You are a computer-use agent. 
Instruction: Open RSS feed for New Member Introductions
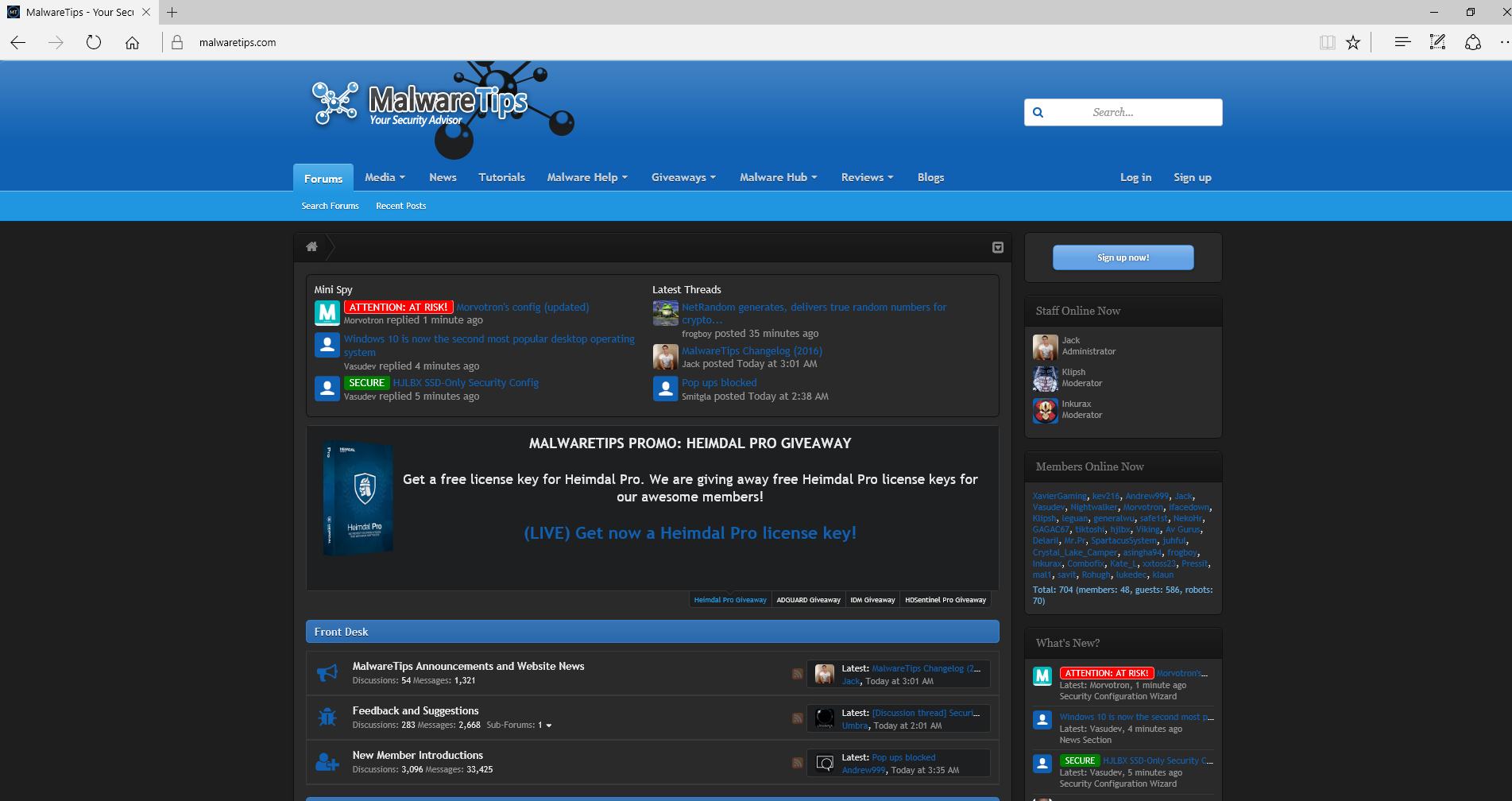pyautogui.click(x=797, y=763)
